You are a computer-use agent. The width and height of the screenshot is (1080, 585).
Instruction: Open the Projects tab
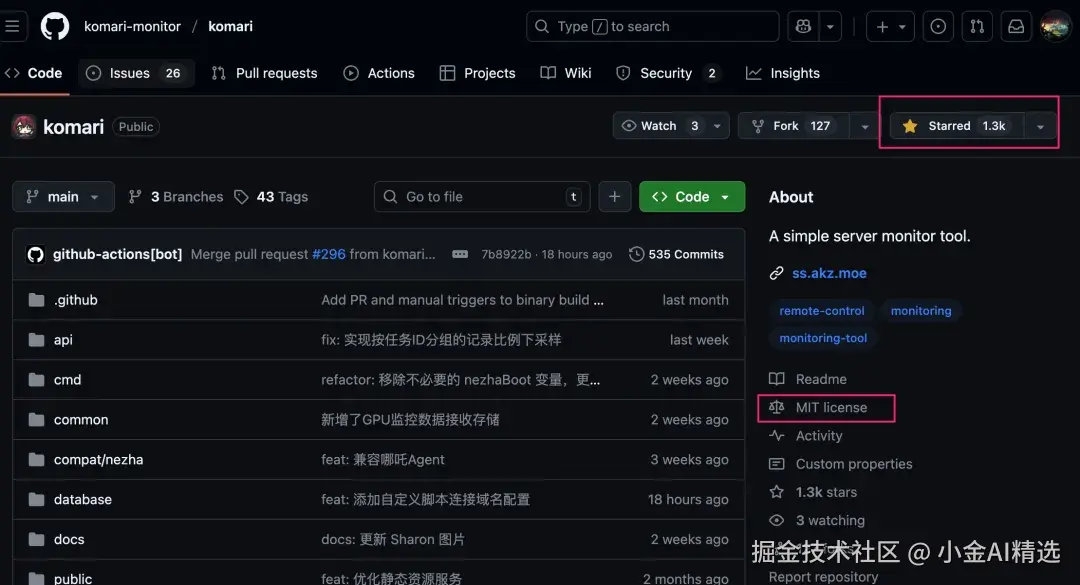coord(477,73)
